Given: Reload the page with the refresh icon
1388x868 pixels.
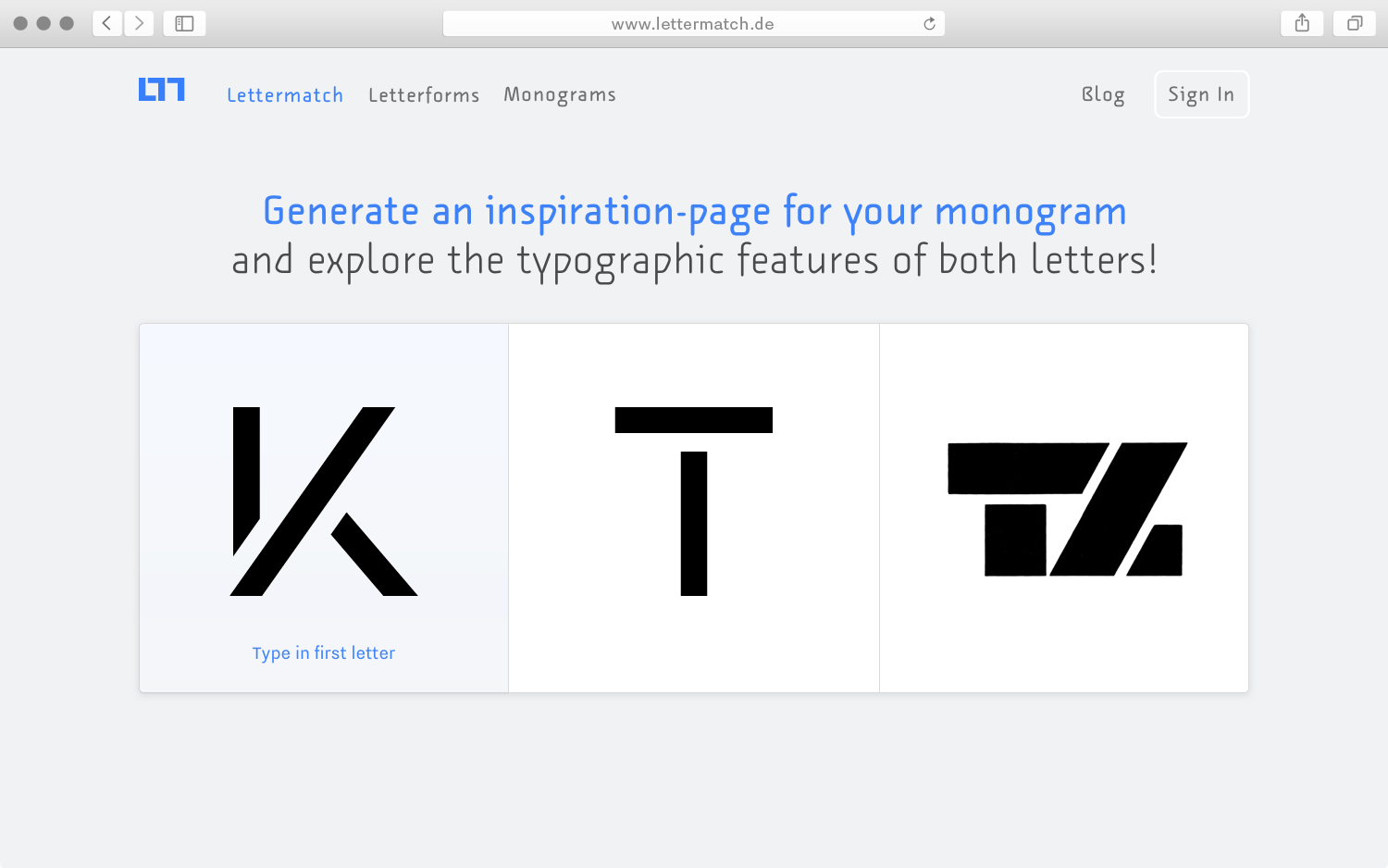Looking at the screenshot, I should (x=929, y=24).
